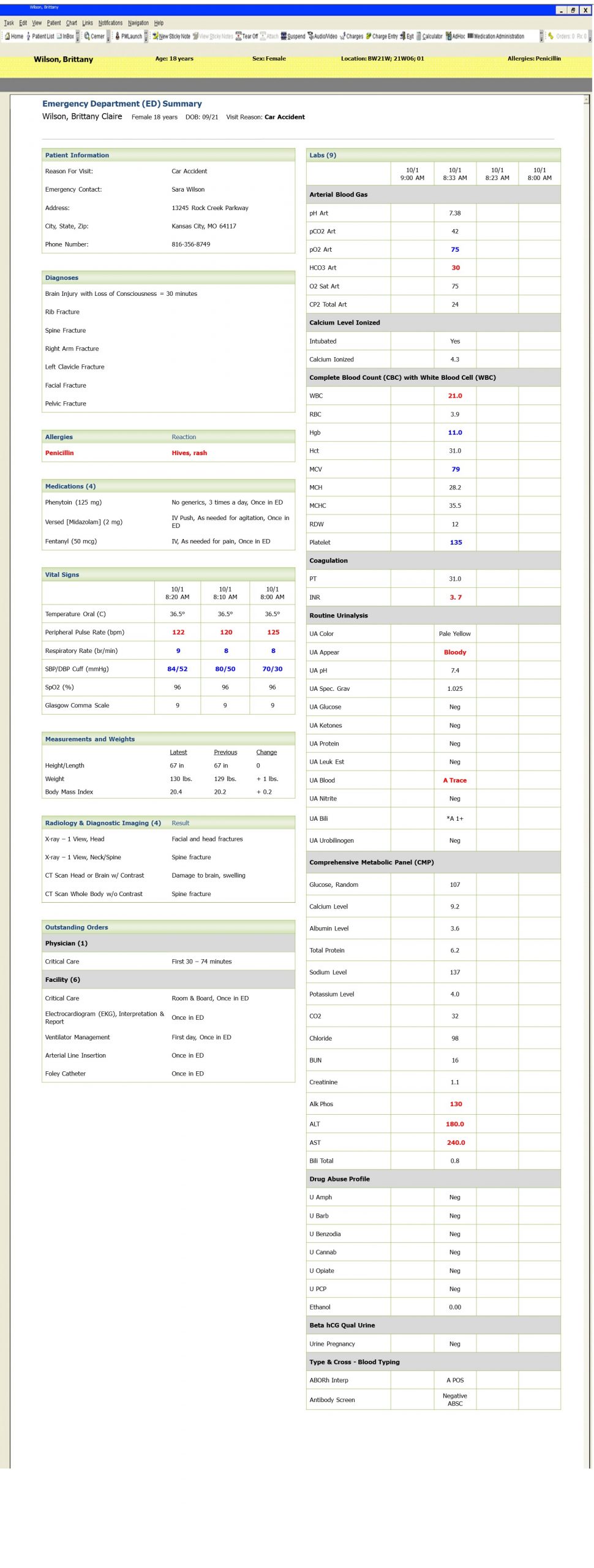Open the Vital Signs section header
Viewport: 594px width, 1568px height.
pos(168,575)
